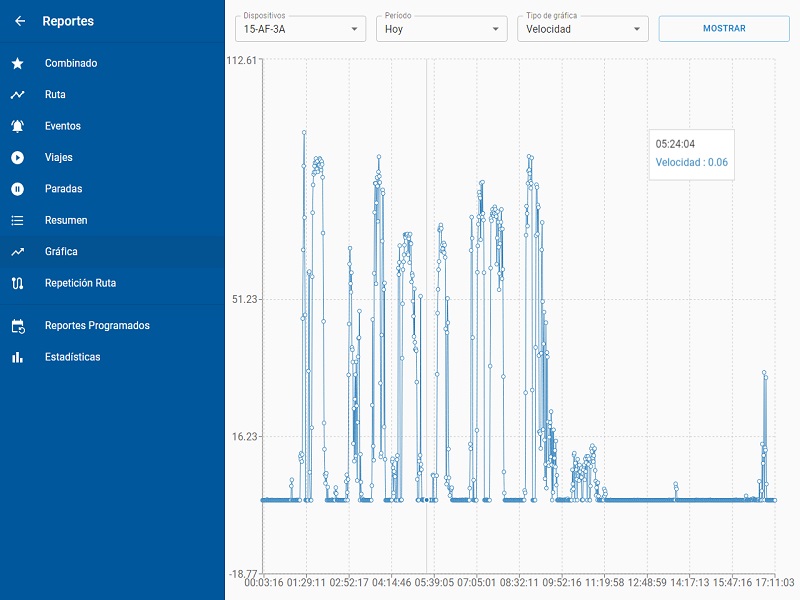Screen dimensions: 800x600
Task: Select Estadísticas in the sidebar
Action: 72,357
